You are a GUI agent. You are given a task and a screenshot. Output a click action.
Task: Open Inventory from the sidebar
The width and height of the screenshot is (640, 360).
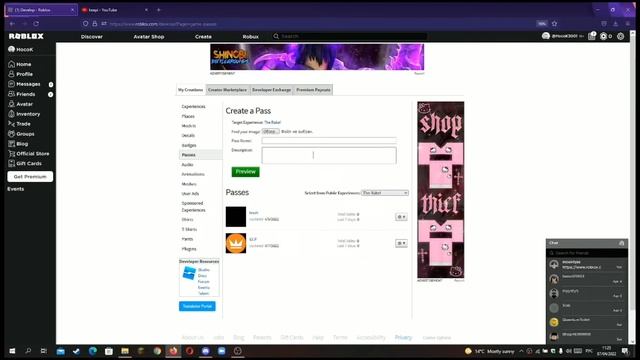click(24, 114)
